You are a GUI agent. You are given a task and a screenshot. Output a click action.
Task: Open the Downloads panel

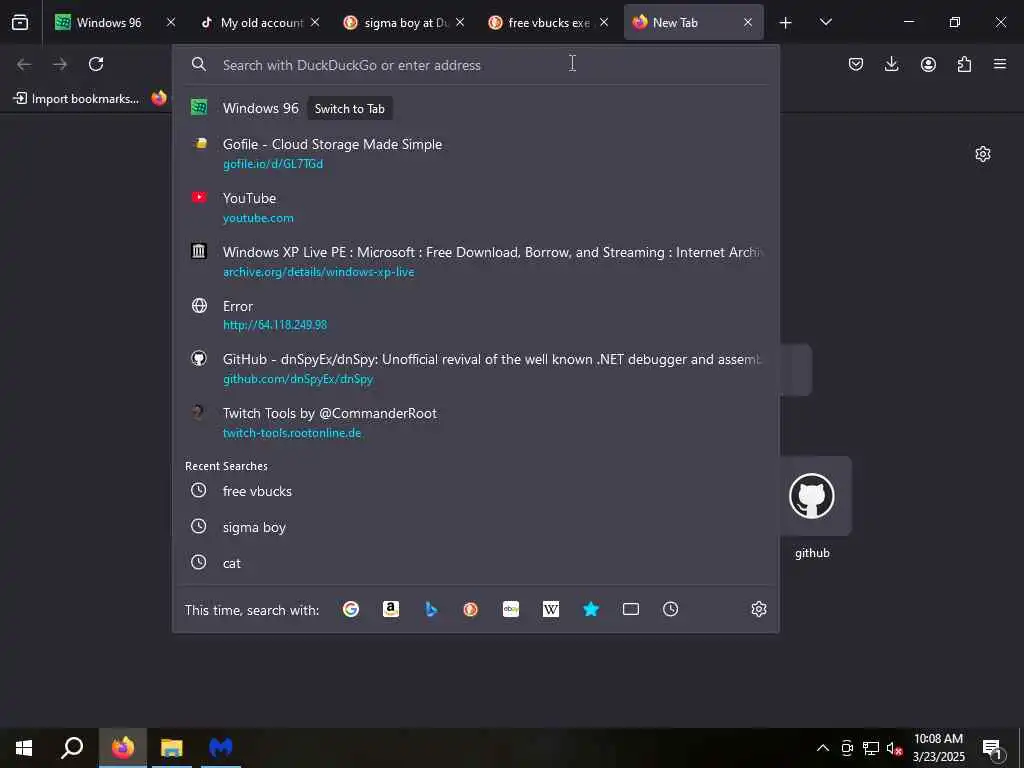point(891,64)
